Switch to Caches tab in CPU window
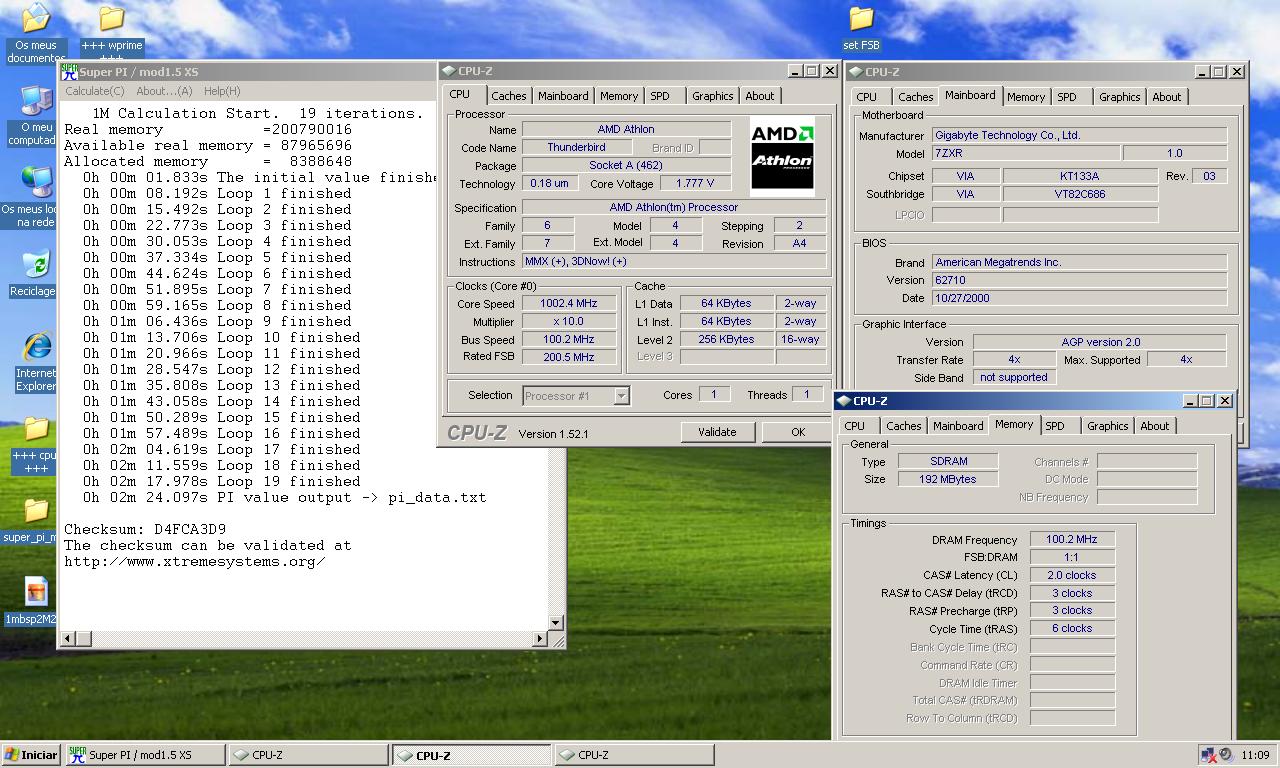Image resolution: width=1280 pixels, height=768 pixels. 508,96
